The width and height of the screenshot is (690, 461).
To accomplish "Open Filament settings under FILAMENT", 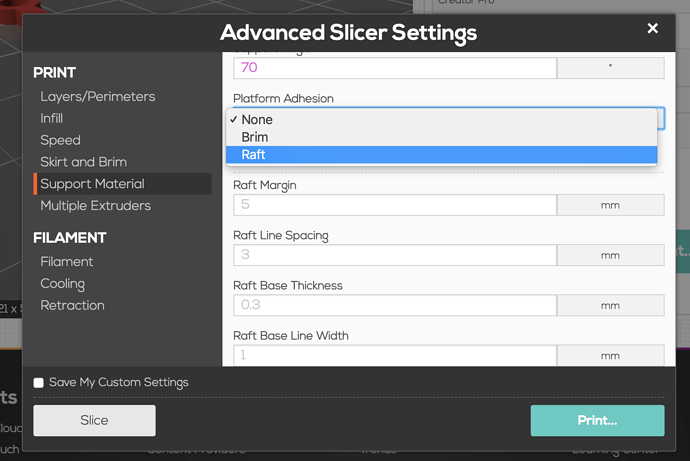I will click(67, 262).
